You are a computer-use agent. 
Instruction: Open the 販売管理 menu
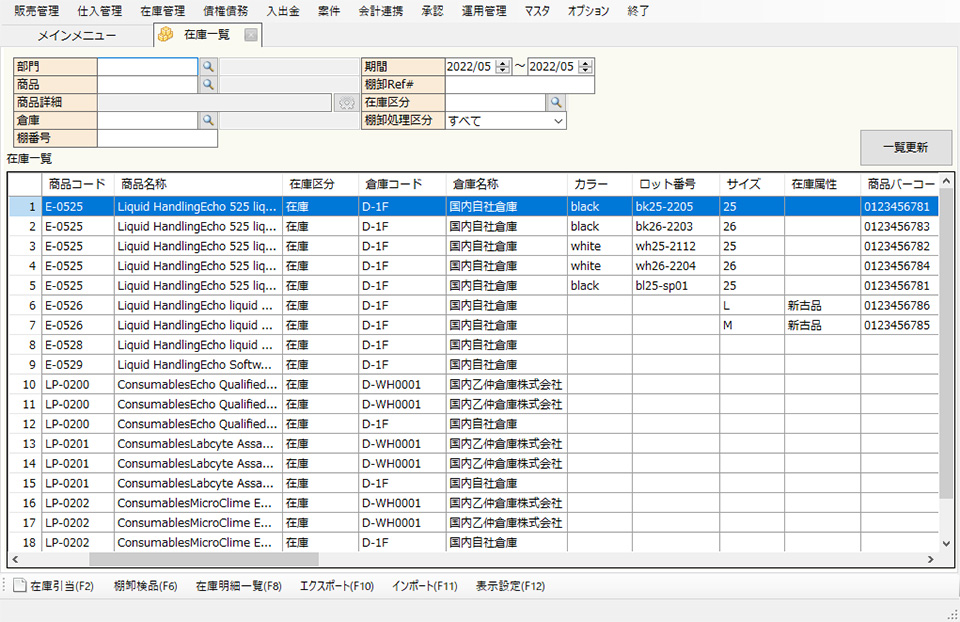pos(36,11)
